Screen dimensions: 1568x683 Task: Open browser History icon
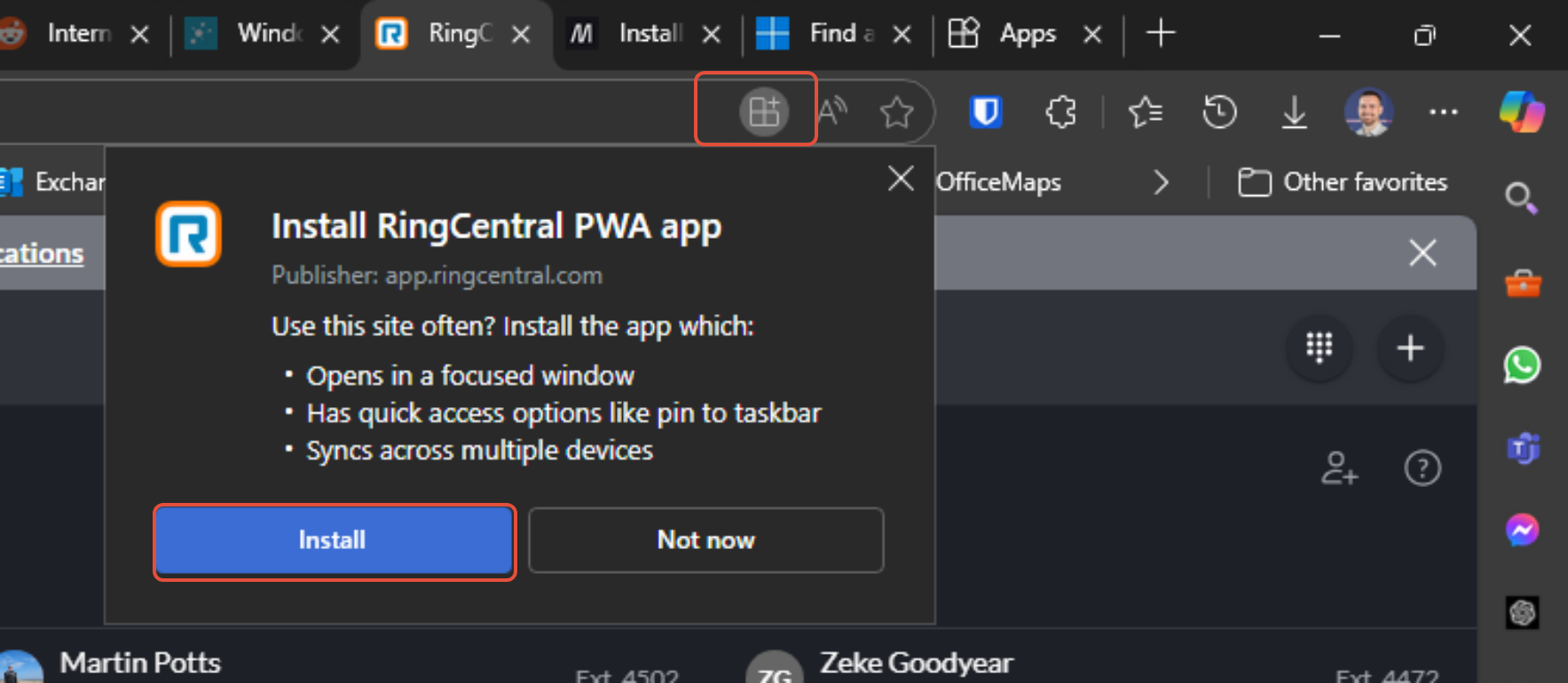[x=1219, y=112]
